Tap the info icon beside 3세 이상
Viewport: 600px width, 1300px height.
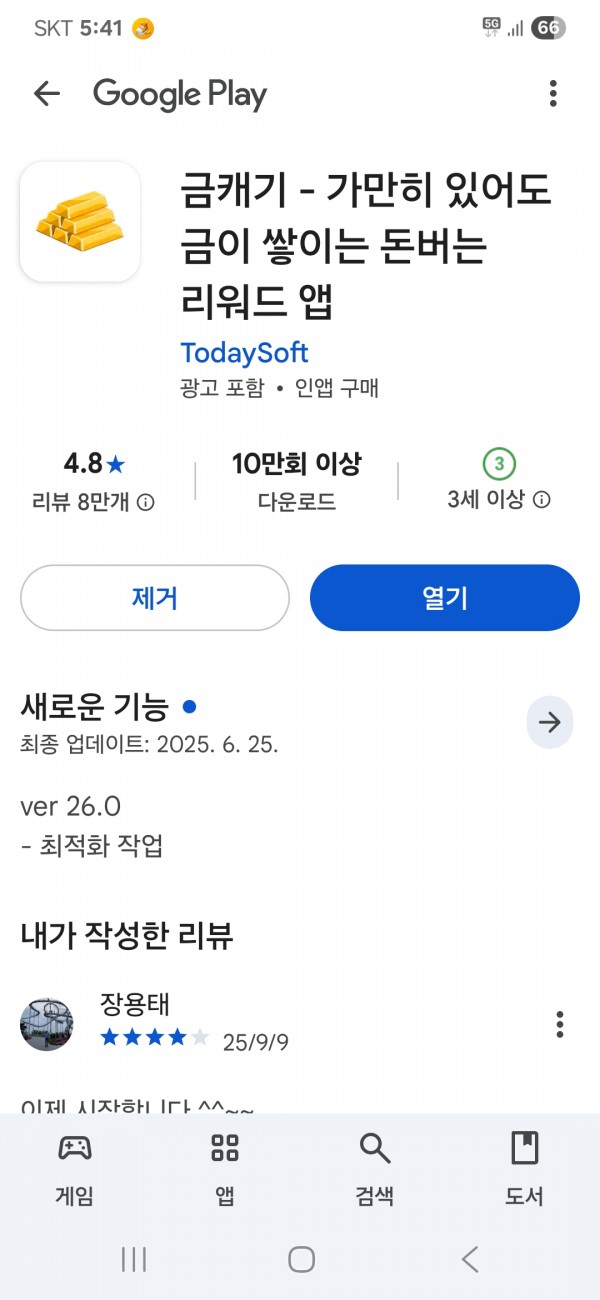click(541, 500)
